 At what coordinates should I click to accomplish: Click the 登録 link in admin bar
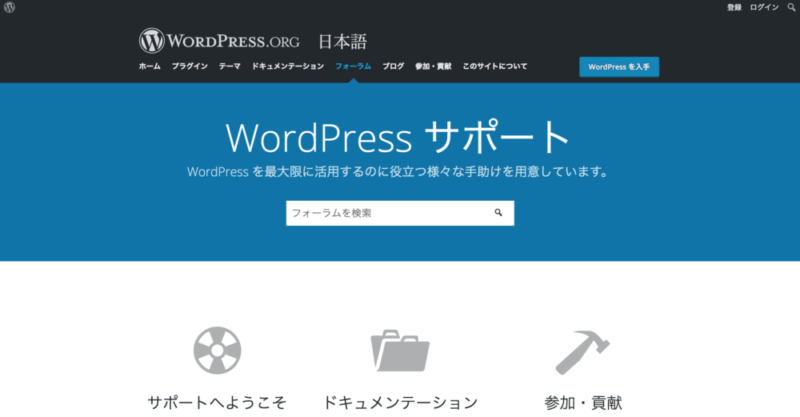[x=734, y=7]
